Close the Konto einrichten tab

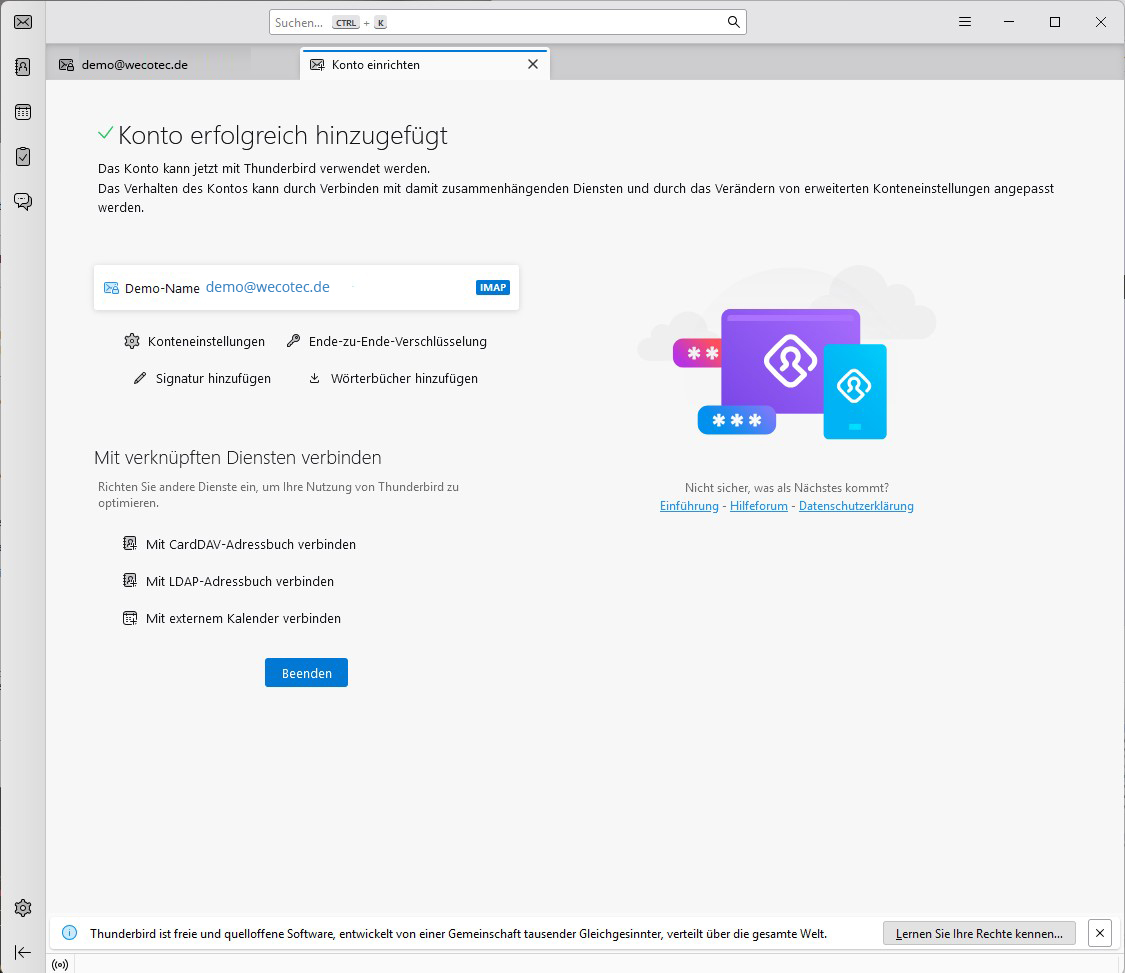point(532,65)
